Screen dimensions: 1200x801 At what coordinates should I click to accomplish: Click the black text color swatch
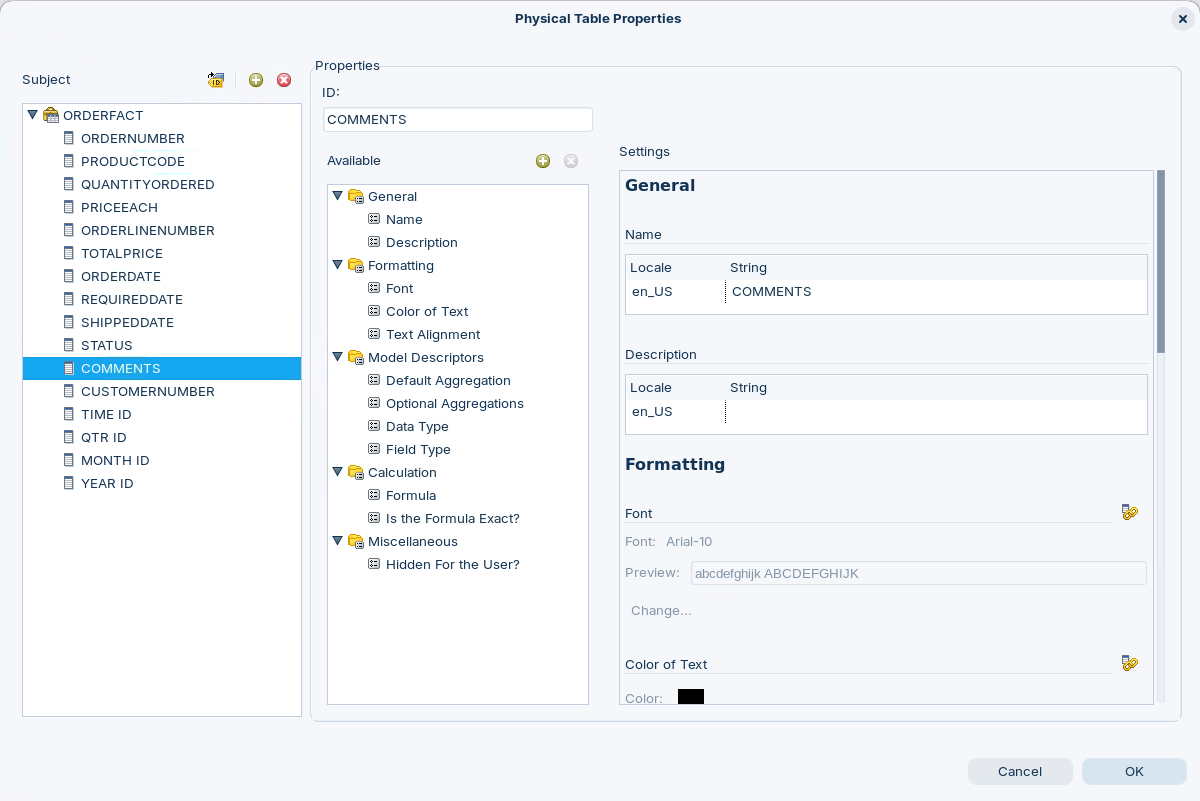click(x=691, y=697)
